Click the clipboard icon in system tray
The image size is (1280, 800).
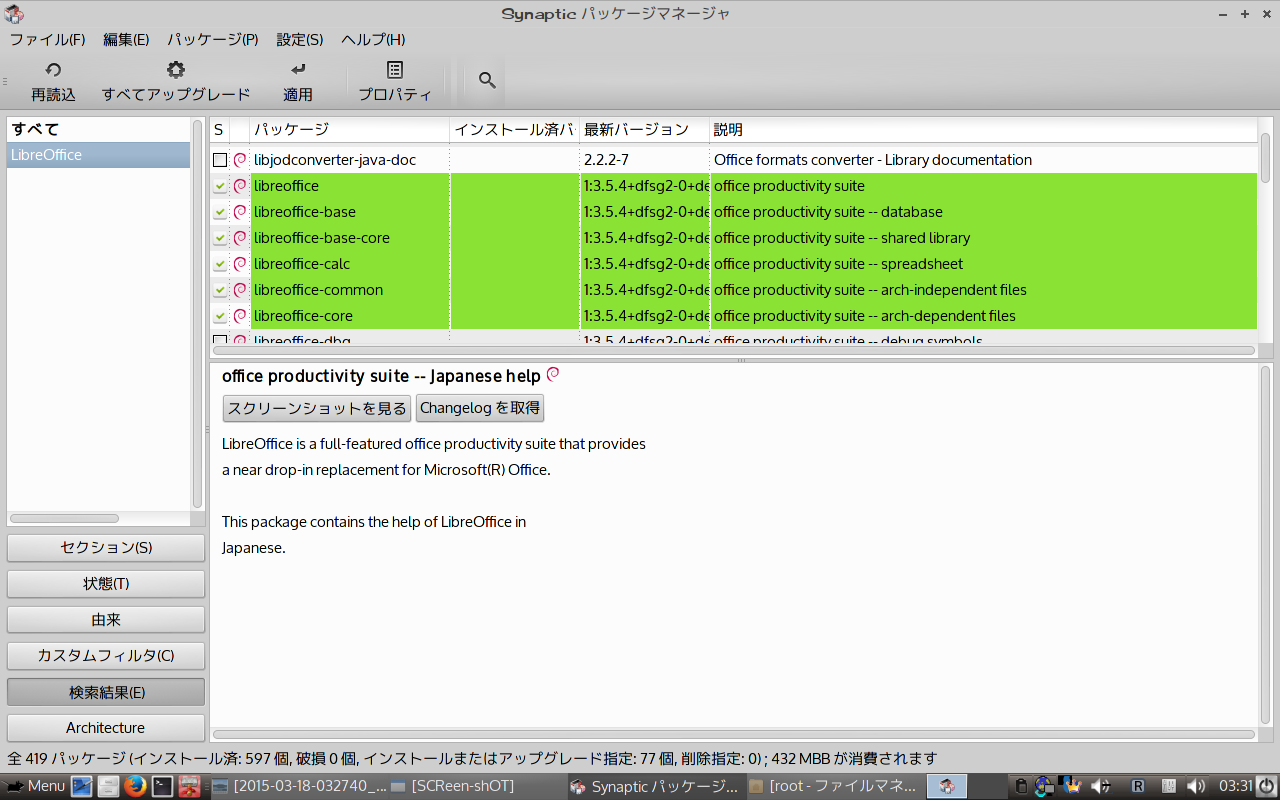coord(1021,786)
